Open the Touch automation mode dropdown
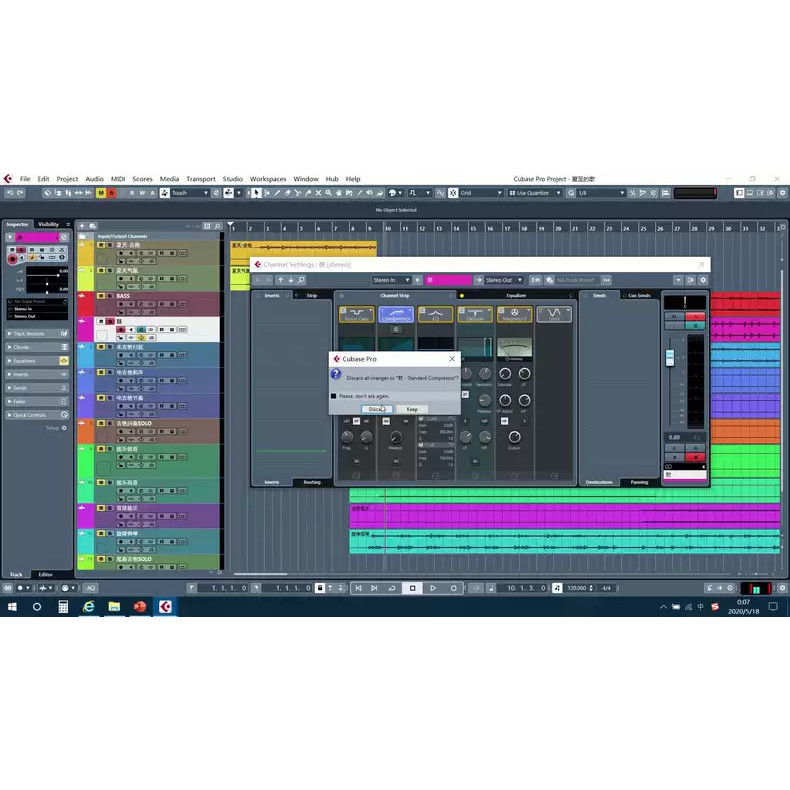Screen dimensions: 790x790 click(x=190, y=193)
